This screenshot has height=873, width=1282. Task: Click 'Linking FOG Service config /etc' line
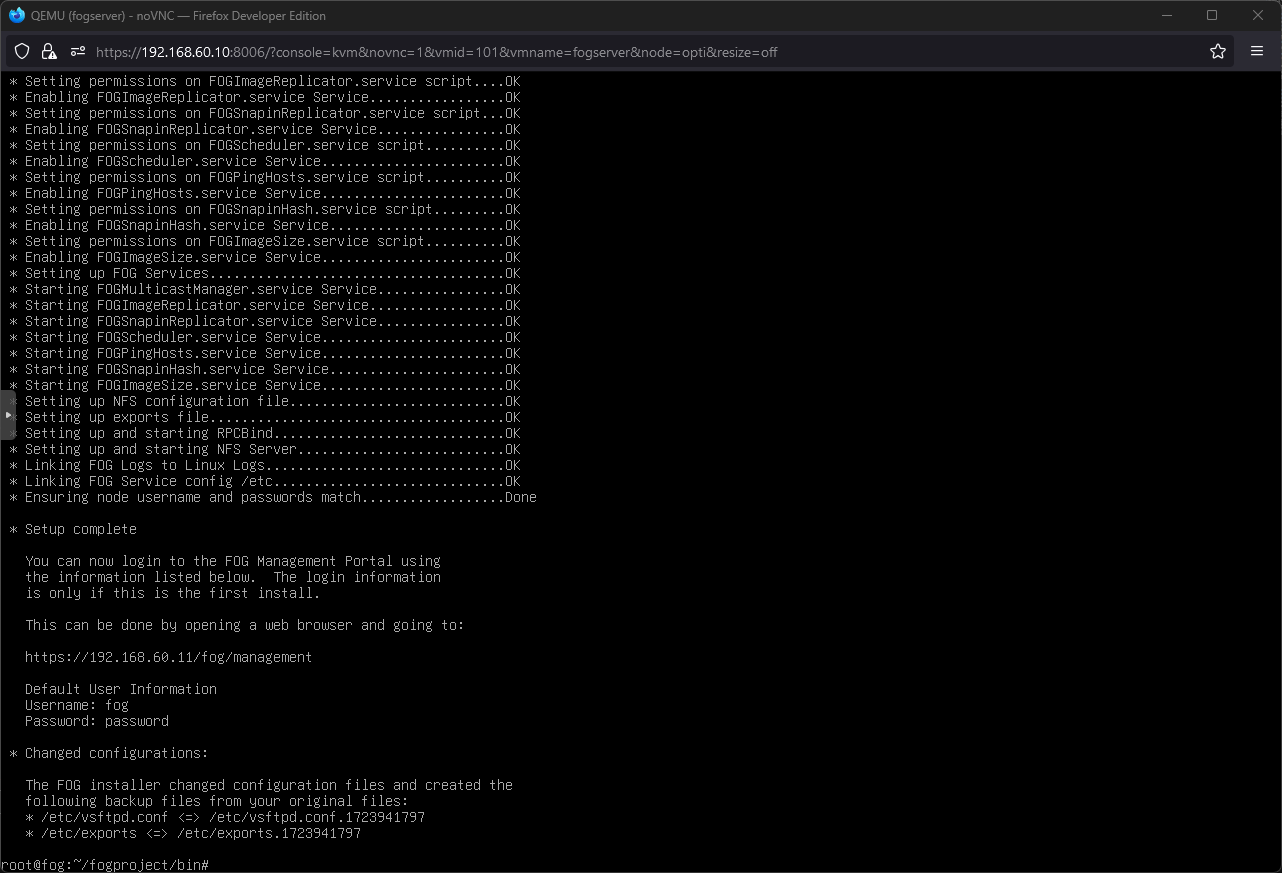pyautogui.click(x=265, y=481)
